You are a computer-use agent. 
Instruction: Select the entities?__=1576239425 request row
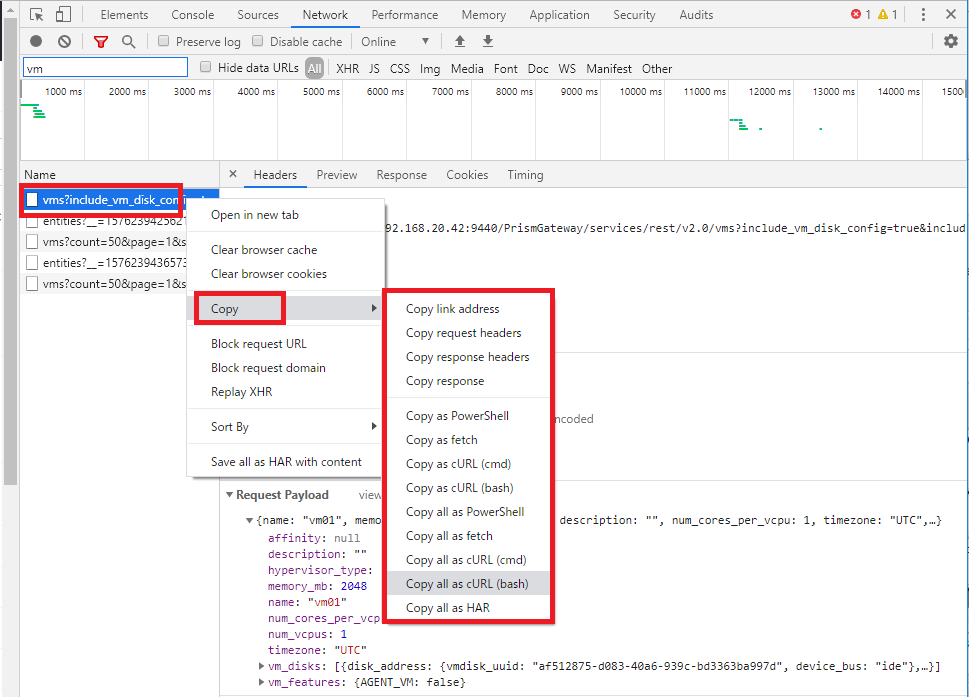[x=104, y=221]
